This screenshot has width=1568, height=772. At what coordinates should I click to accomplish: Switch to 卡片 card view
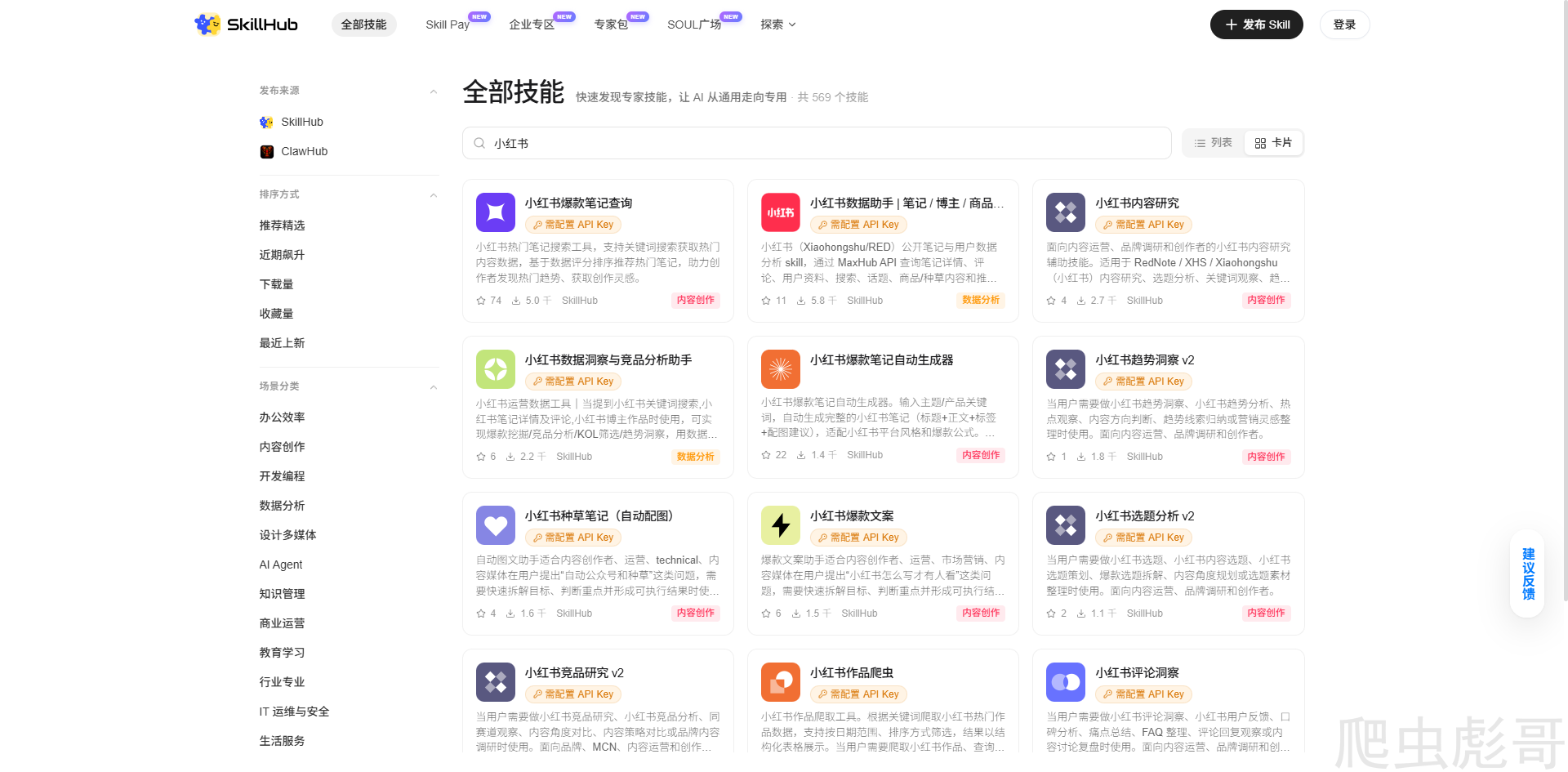pos(1273,143)
